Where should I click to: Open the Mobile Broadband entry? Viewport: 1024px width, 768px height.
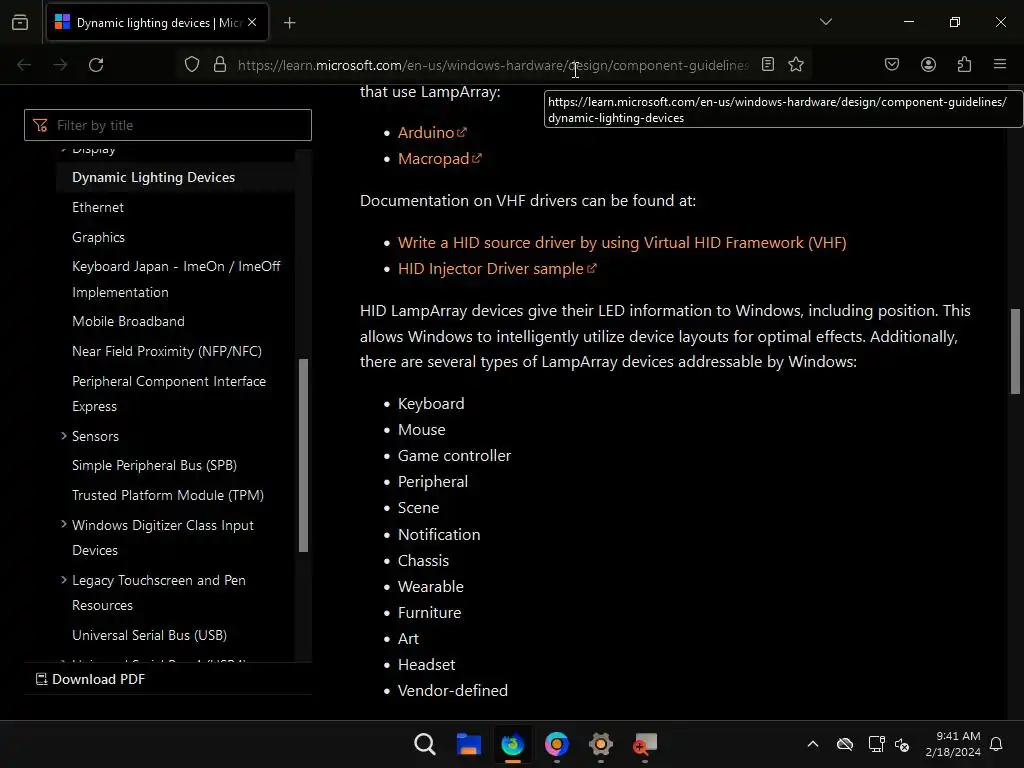pos(129,322)
